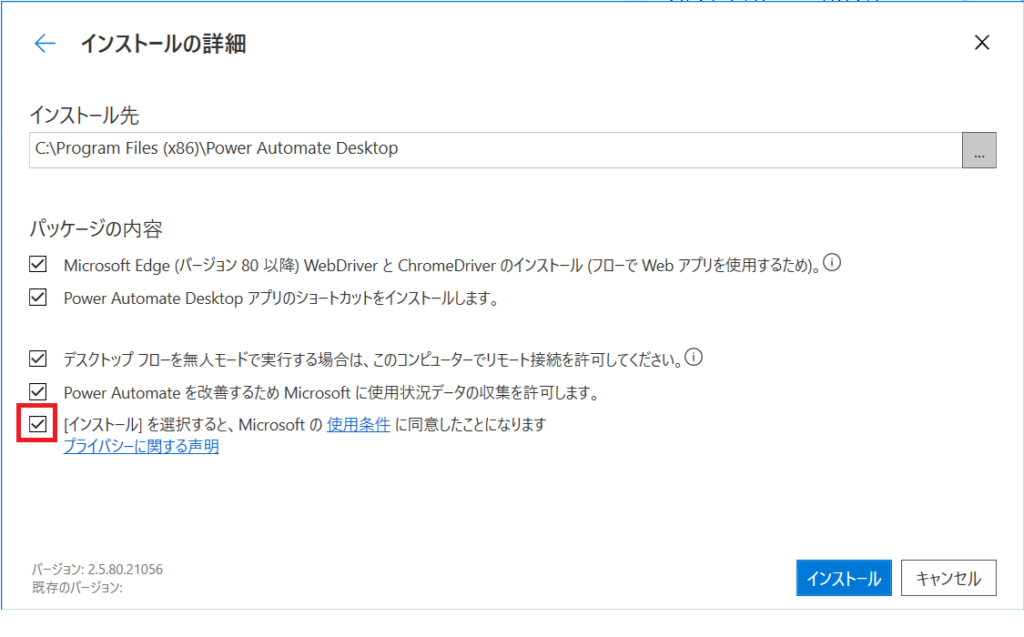This screenshot has height=637, width=1024.
Task: Toggle the terms of use agreement checkbox
Action: (38, 424)
